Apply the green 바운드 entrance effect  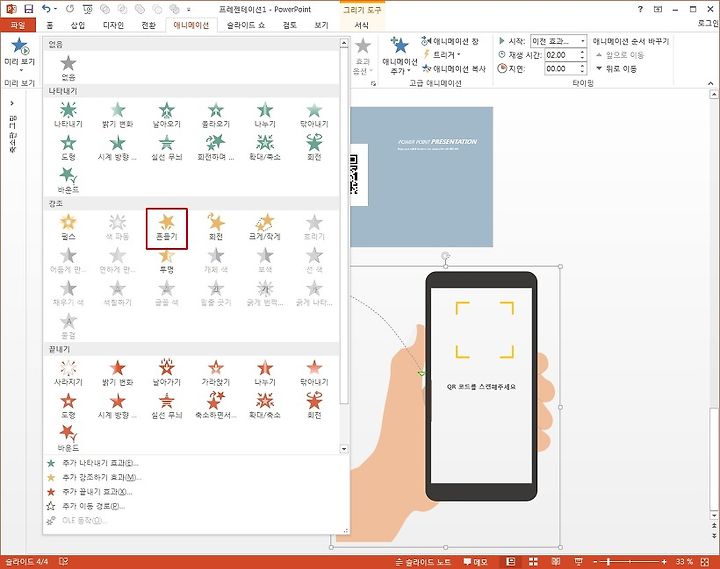(68, 180)
